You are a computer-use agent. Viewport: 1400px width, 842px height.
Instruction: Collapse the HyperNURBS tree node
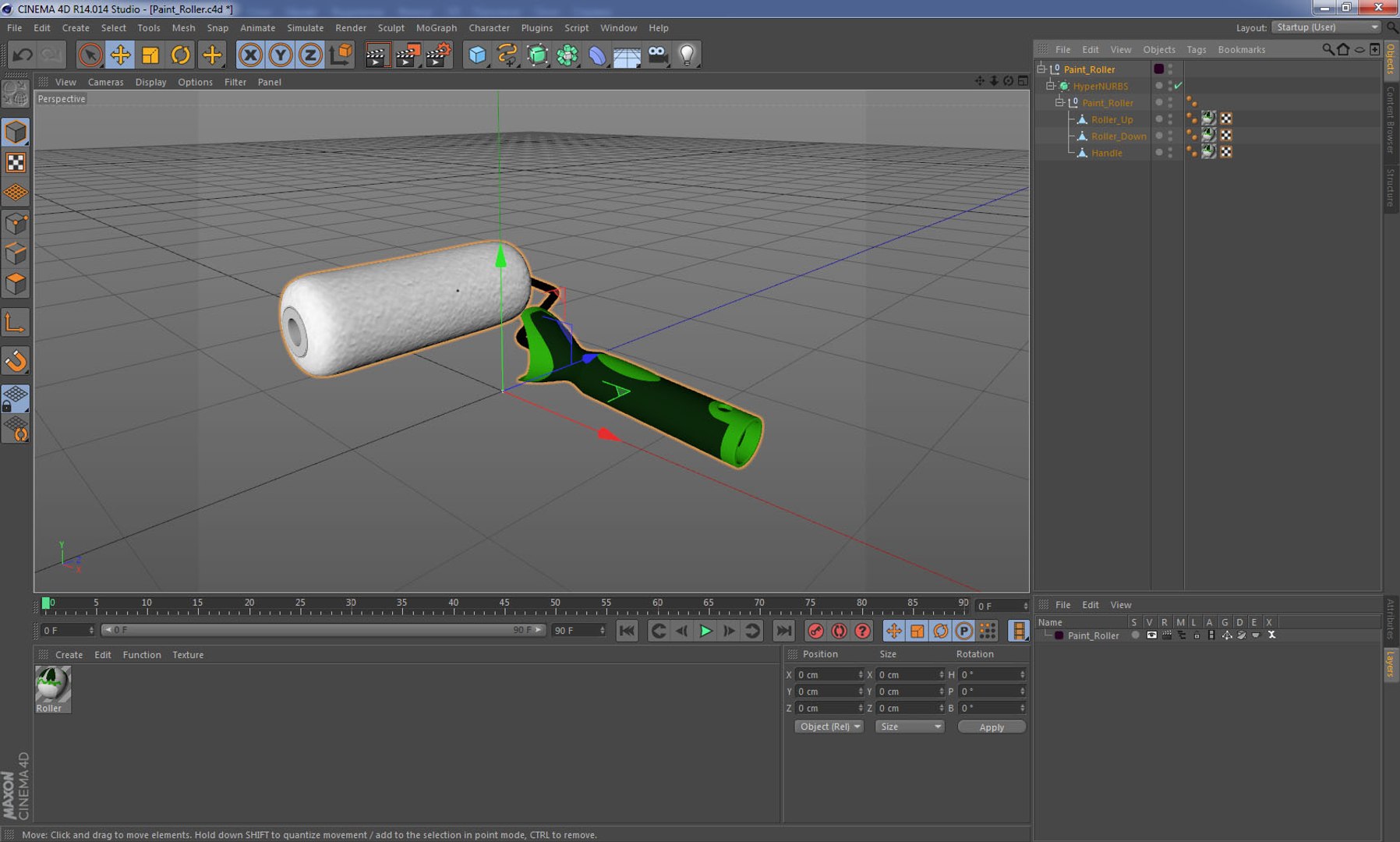(1050, 86)
